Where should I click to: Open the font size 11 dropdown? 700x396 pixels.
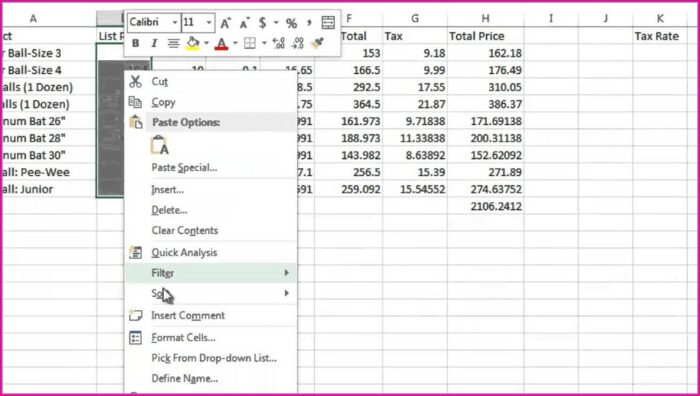click(x=209, y=23)
